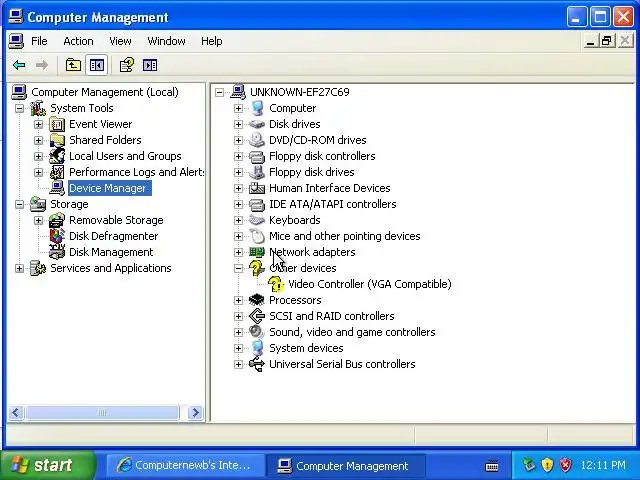Screen dimensions: 640x480
Task: Toggle the Show/Hide Console Tree icon
Action: tap(97, 65)
